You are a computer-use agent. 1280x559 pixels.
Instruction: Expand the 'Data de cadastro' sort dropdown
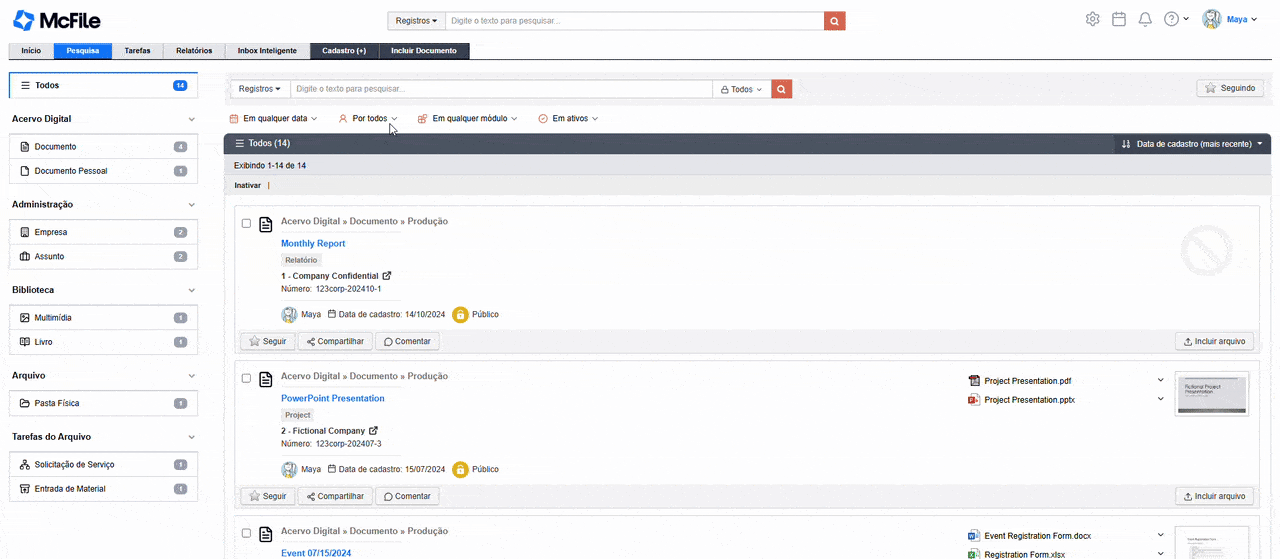[x=1190, y=144]
